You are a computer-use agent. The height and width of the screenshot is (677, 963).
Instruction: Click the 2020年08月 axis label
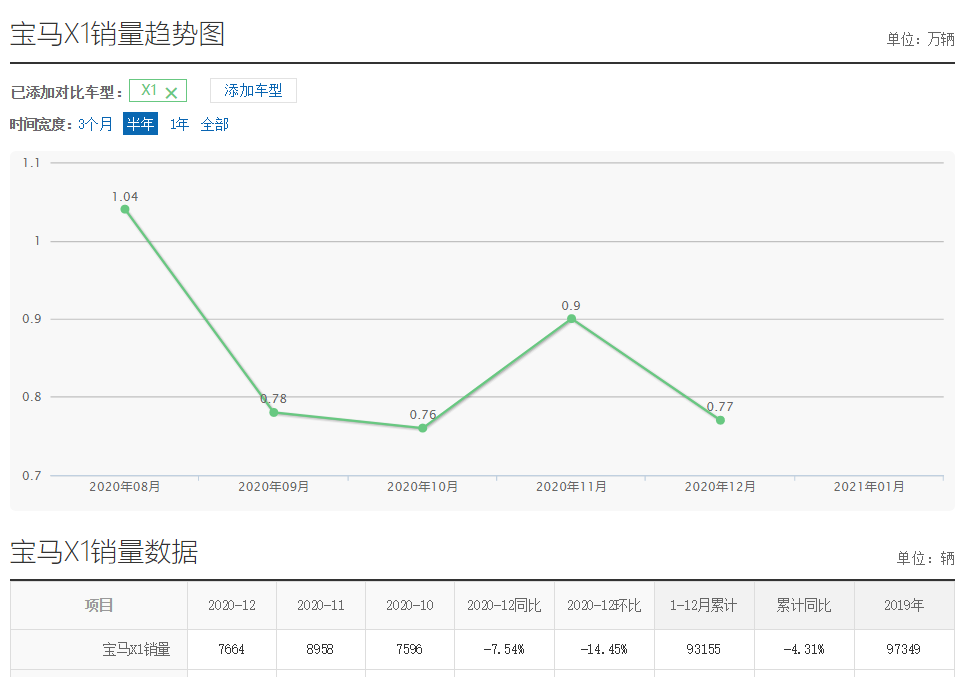tap(125, 487)
